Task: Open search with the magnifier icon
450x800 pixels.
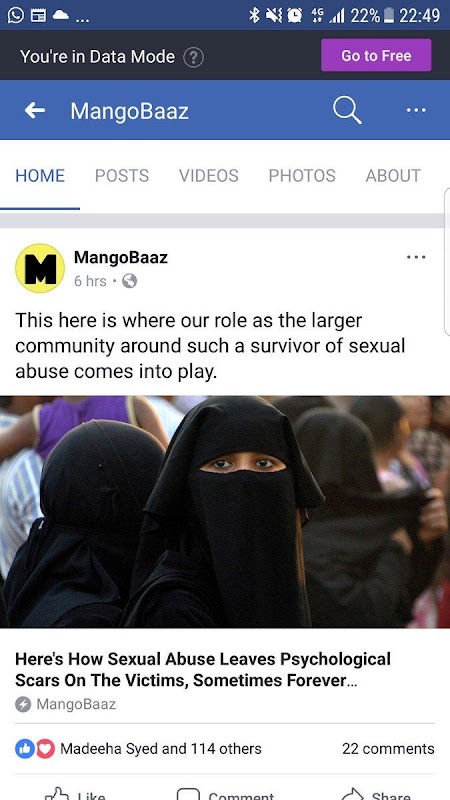Action: 347,110
